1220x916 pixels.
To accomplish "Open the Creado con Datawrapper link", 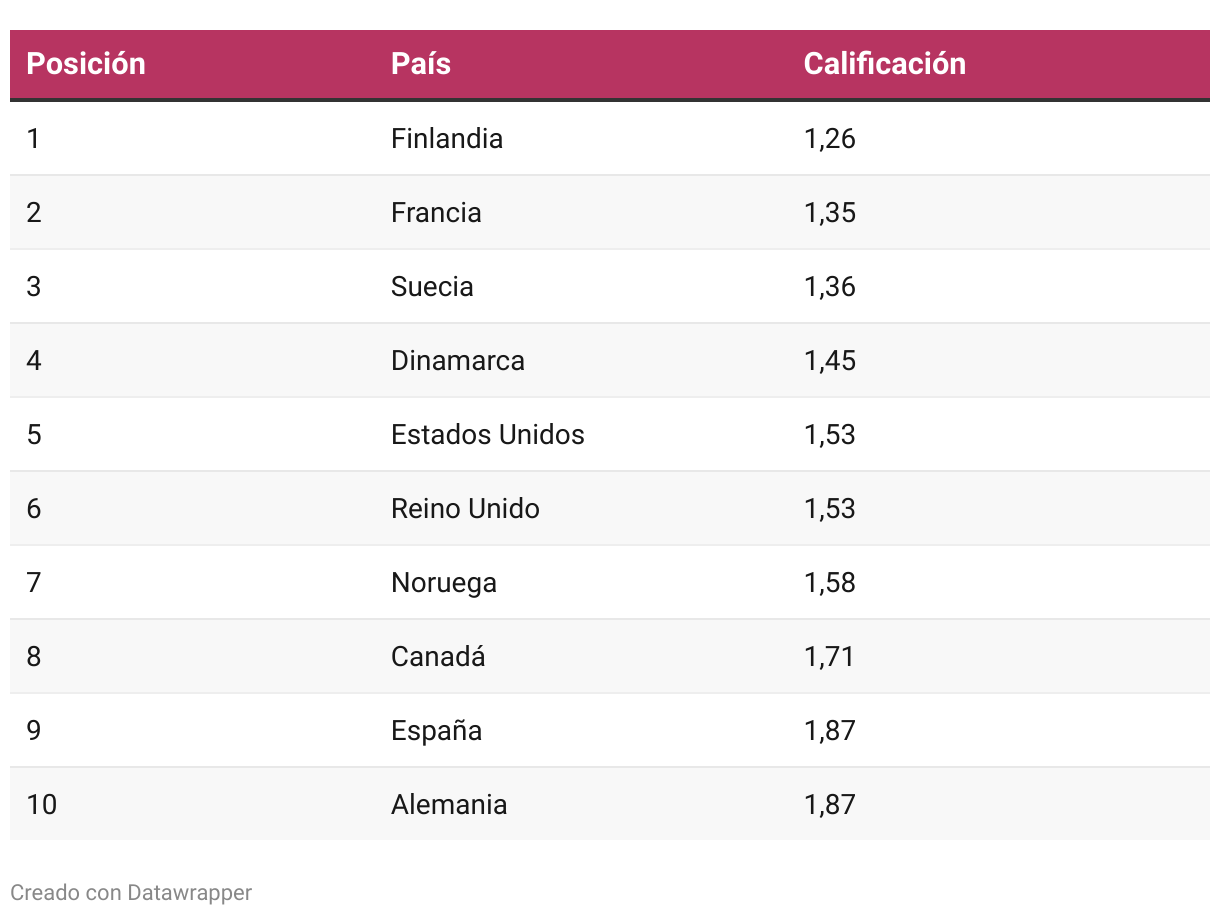I will (x=131, y=892).
